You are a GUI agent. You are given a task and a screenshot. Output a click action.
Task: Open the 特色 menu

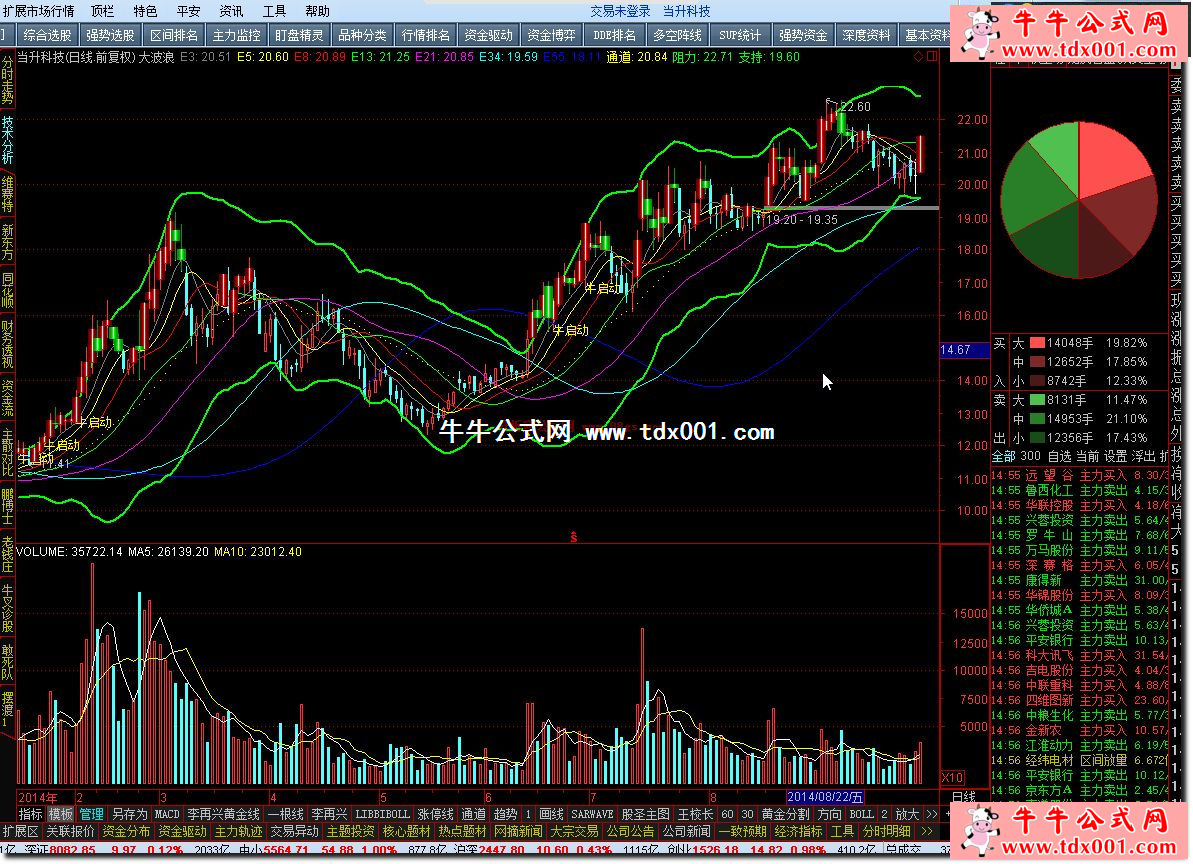[x=145, y=11]
